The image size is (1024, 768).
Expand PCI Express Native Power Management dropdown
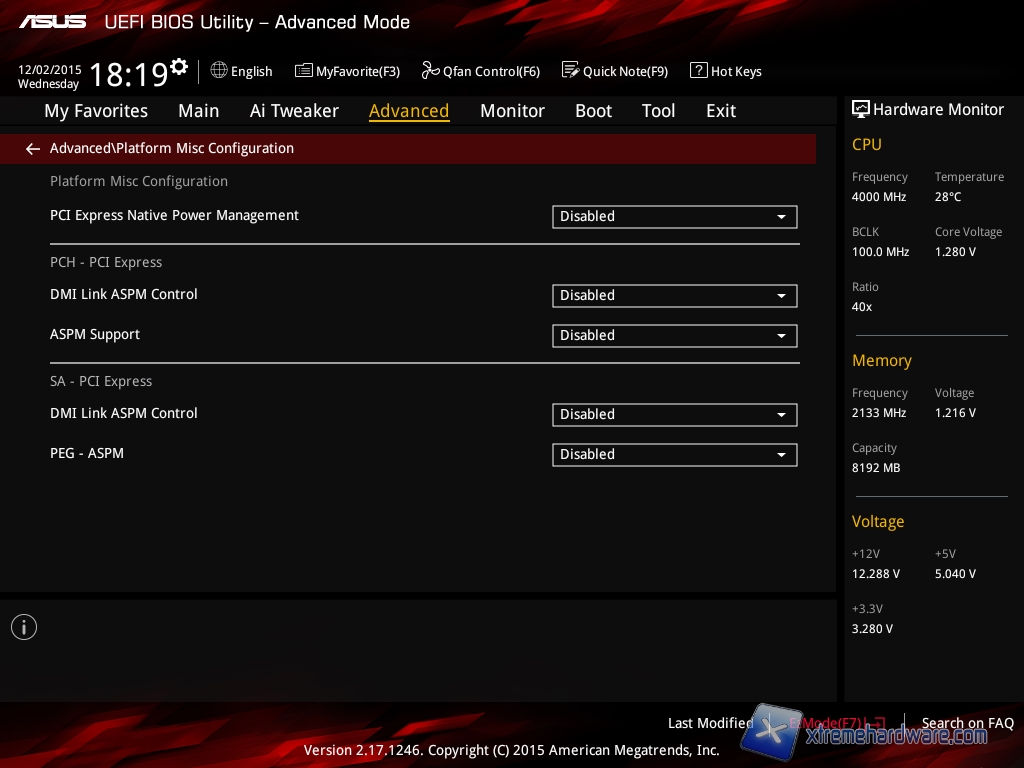(x=675, y=216)
